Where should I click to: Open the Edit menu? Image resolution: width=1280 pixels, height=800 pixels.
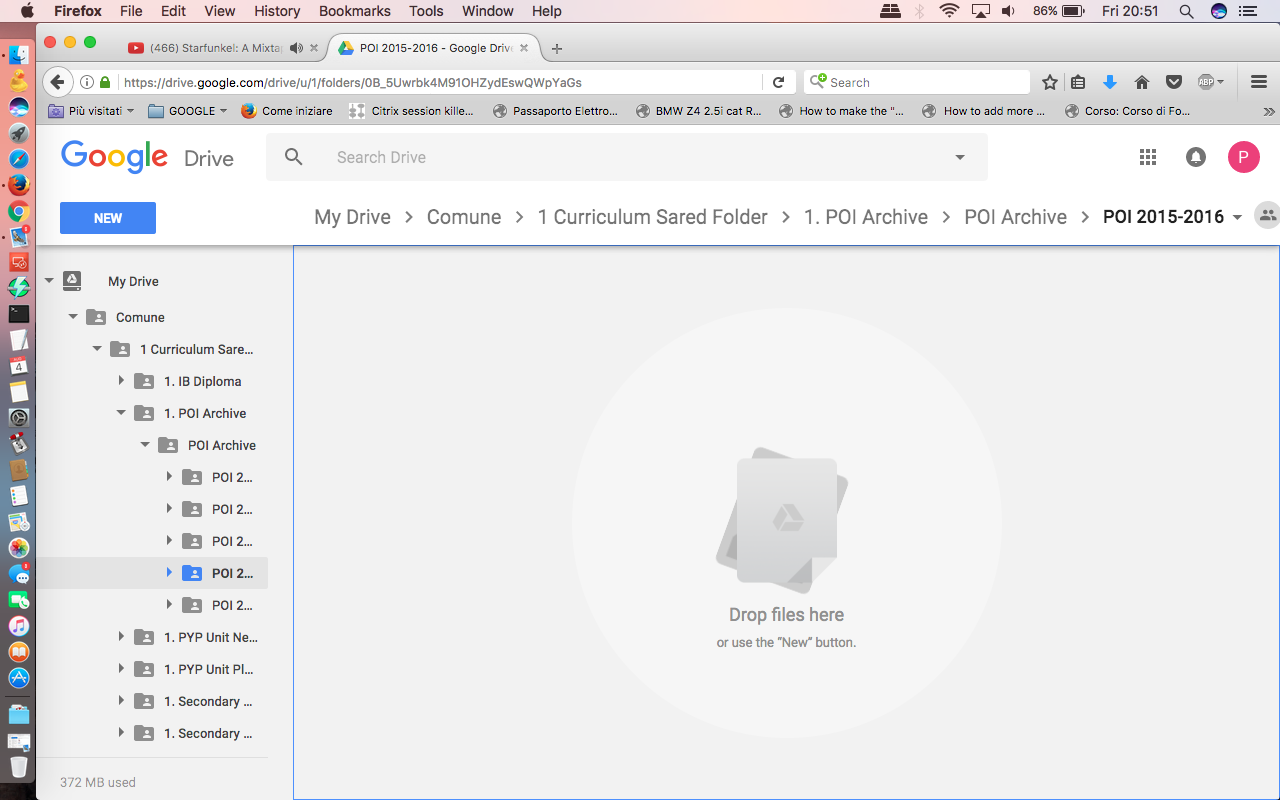click(x=174, y=11)
